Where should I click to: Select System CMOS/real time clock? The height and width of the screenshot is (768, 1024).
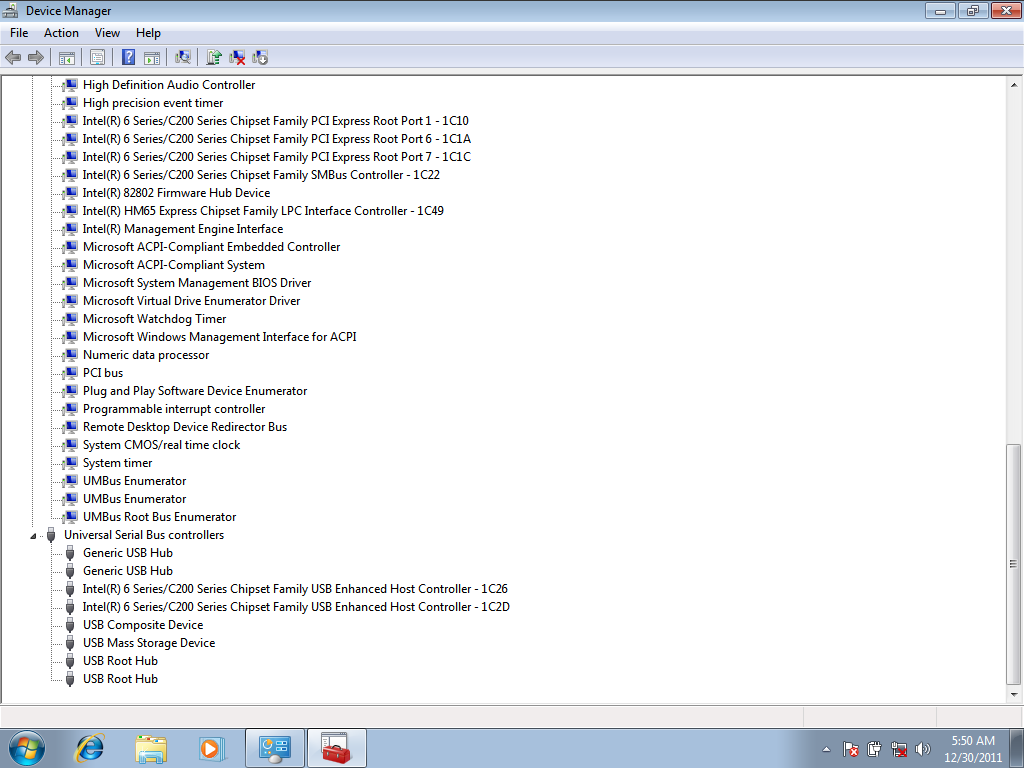point(161,445)
